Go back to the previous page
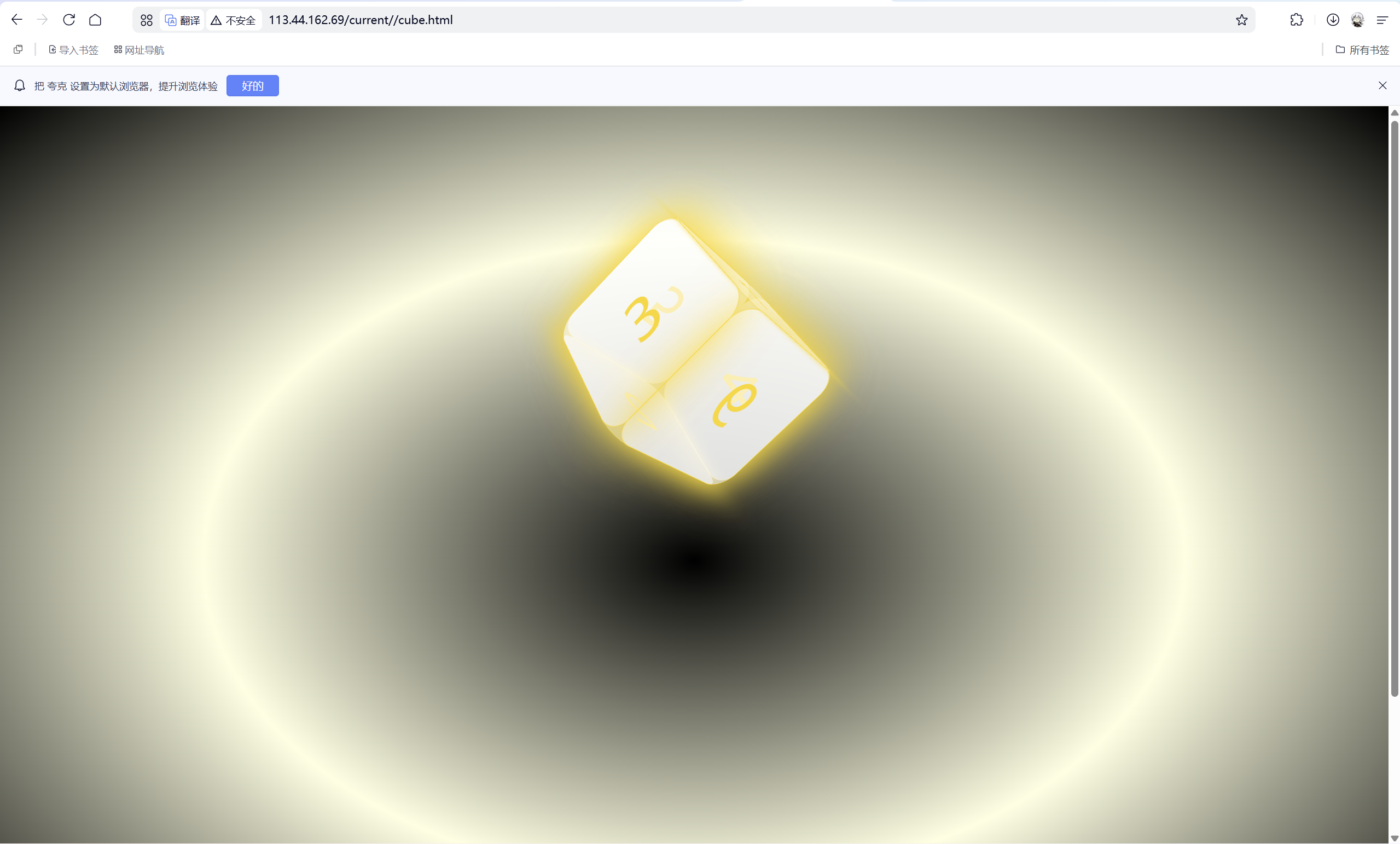Screen dimensions: 1400x844 [17, 20]
